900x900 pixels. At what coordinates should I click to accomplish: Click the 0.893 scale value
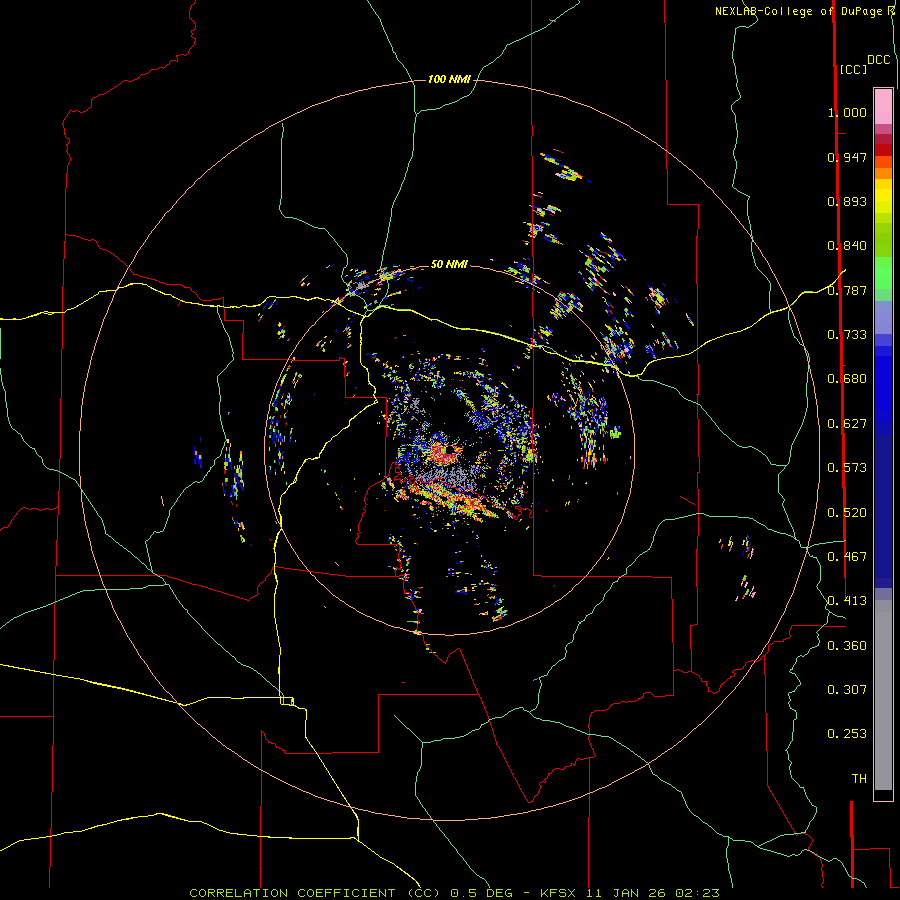click(847, 201)
